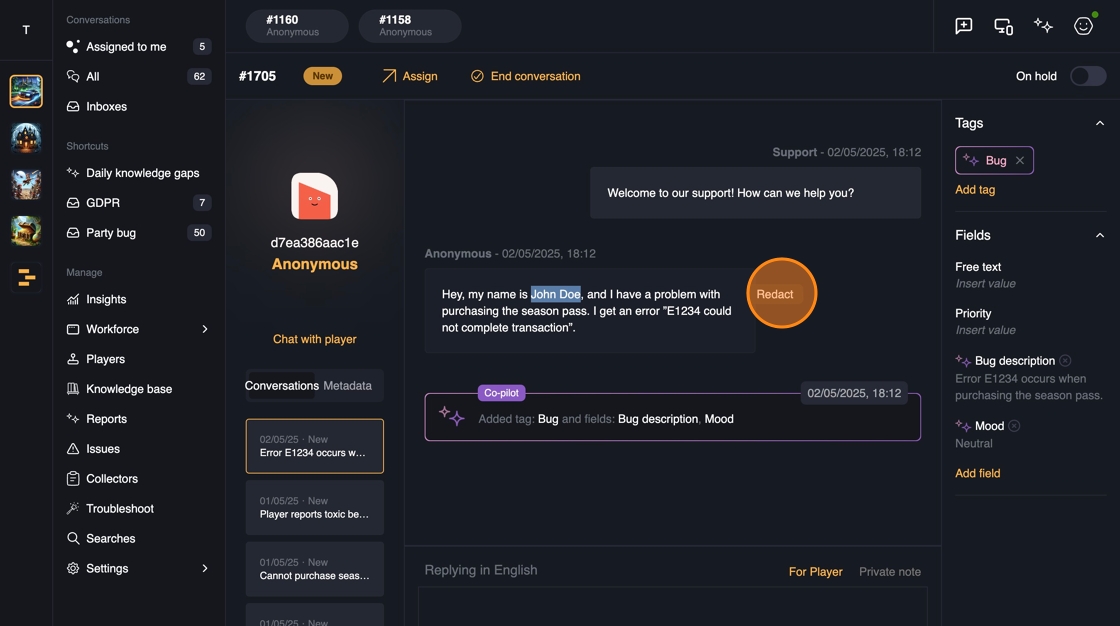Switch to the Conversations tab

click(x=281, y=386)
